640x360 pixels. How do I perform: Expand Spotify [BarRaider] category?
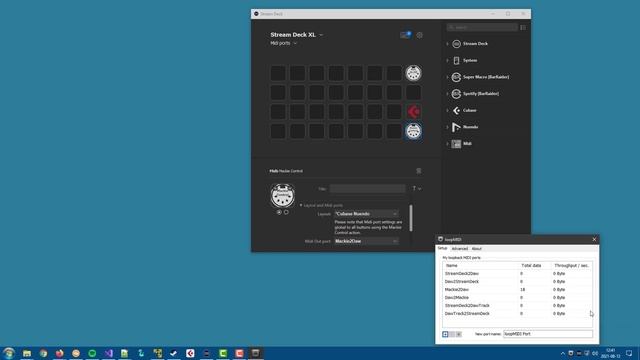pyautogui.click(x=447, y=94)
